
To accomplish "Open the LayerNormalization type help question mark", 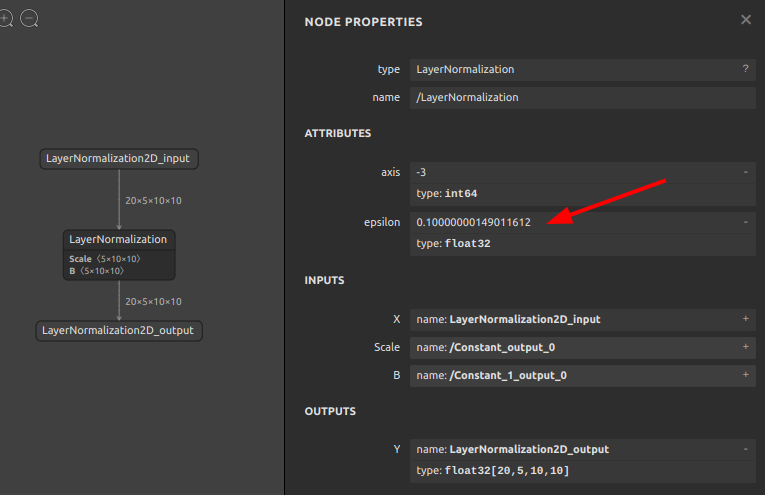I will 745,69.
